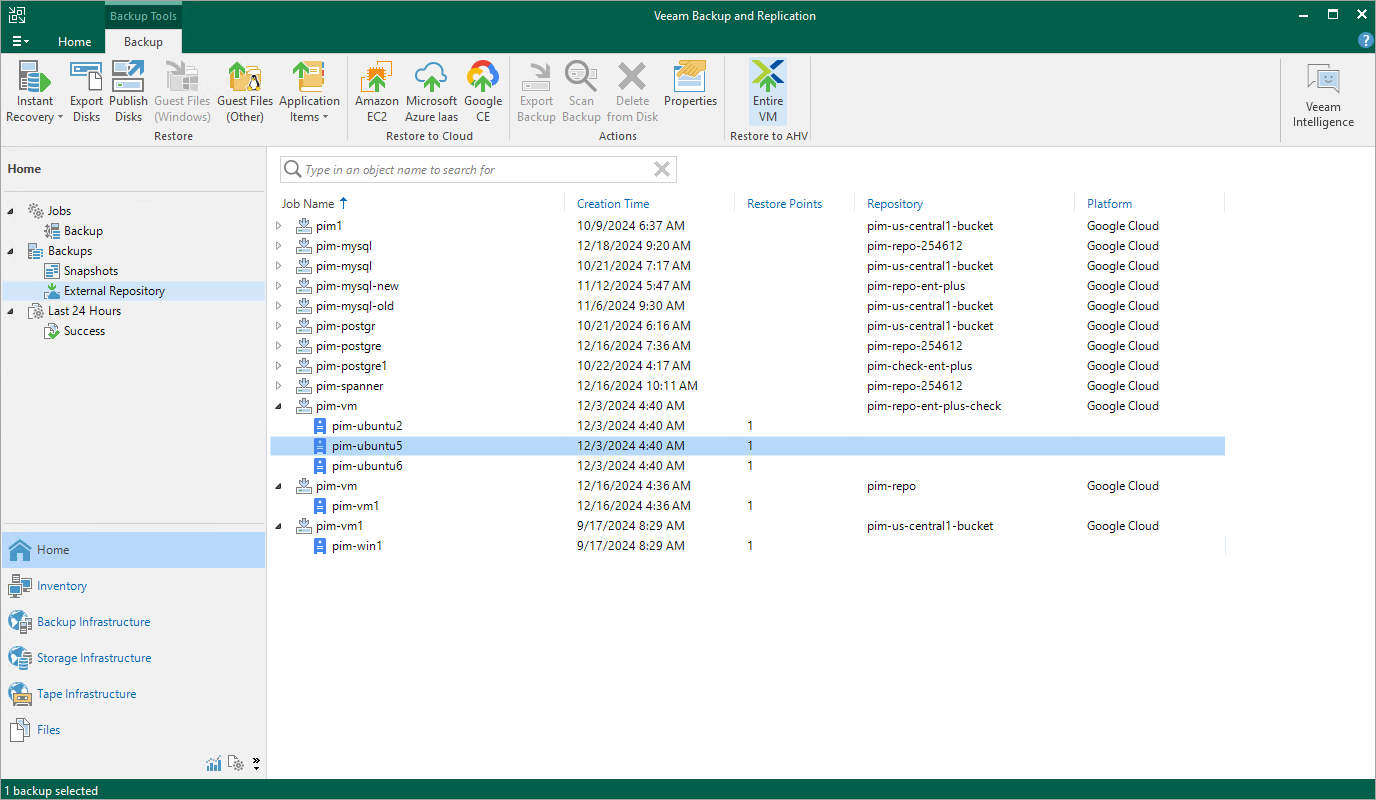The image size is (1376, 800).
Task: Click the pim-repo-ent-plus-check repository cell
Action: [934, 406]
